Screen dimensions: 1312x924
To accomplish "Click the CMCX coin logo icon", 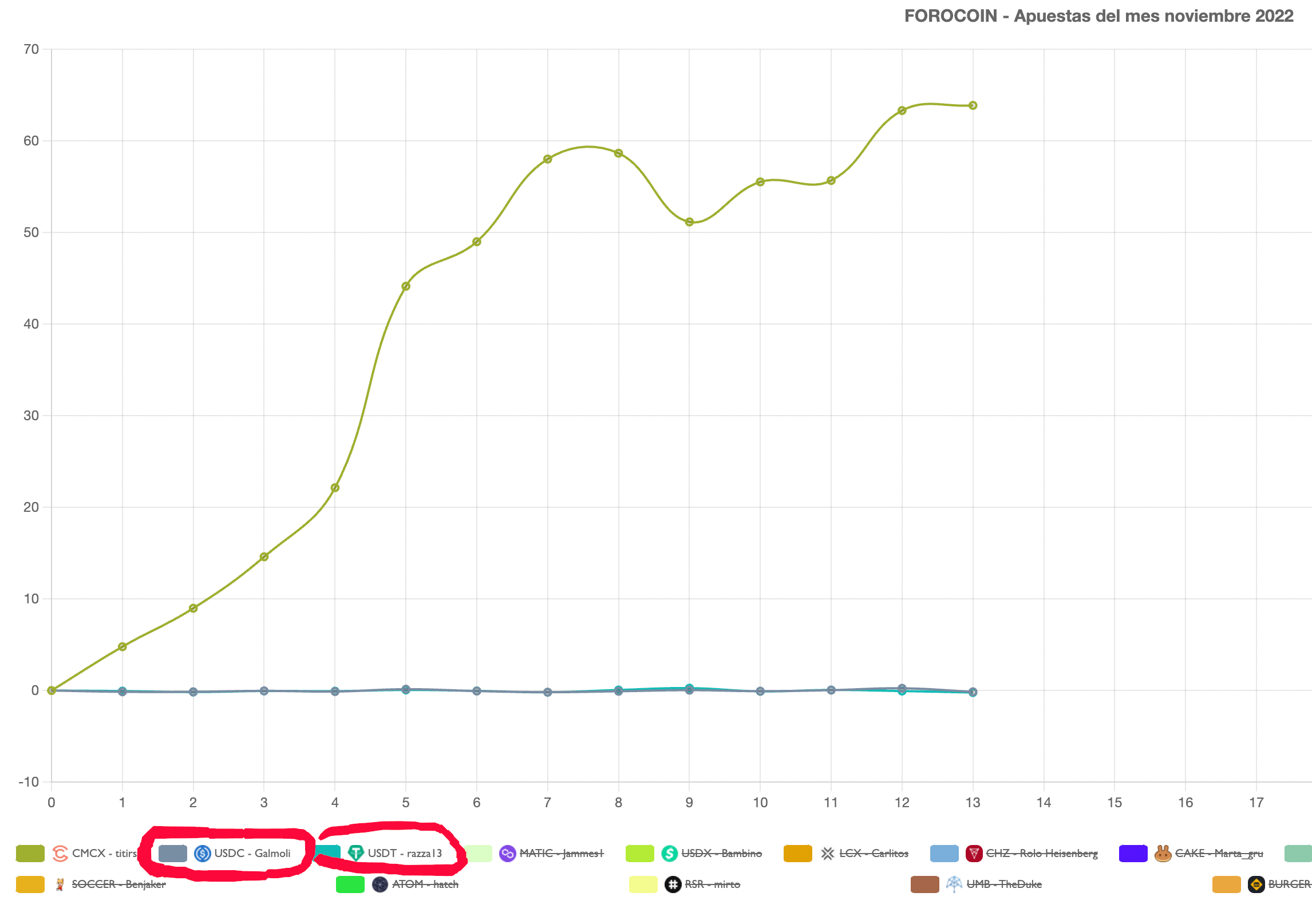I will point(60,854).
